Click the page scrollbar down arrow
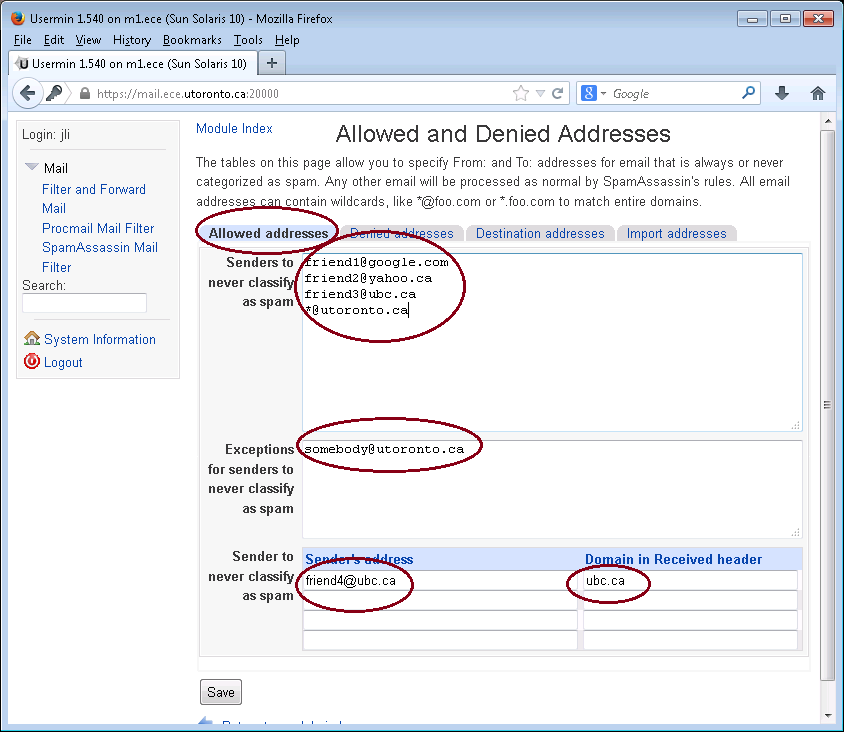 pos(827,716)
